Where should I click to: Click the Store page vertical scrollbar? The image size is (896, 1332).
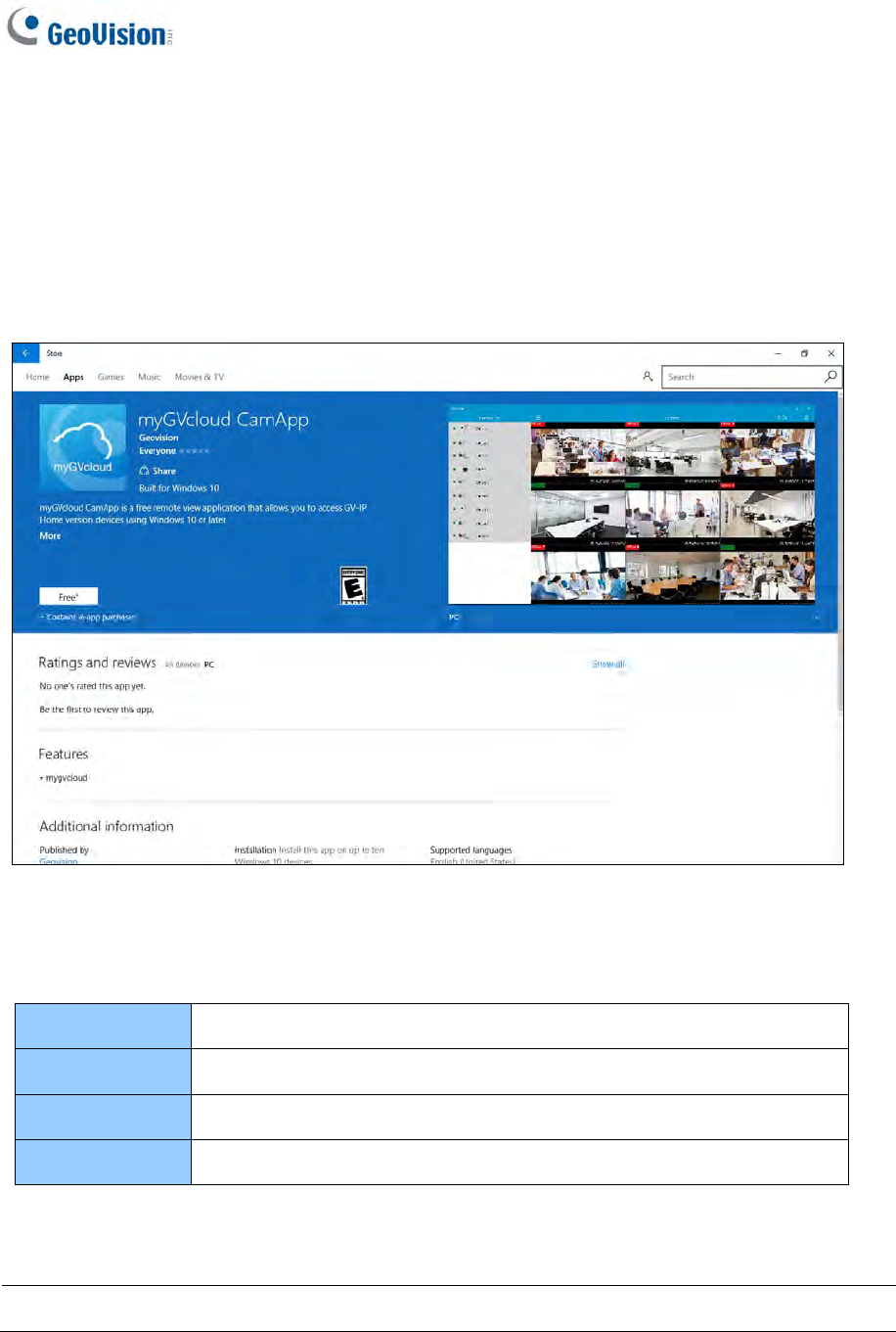pos(840,552)
